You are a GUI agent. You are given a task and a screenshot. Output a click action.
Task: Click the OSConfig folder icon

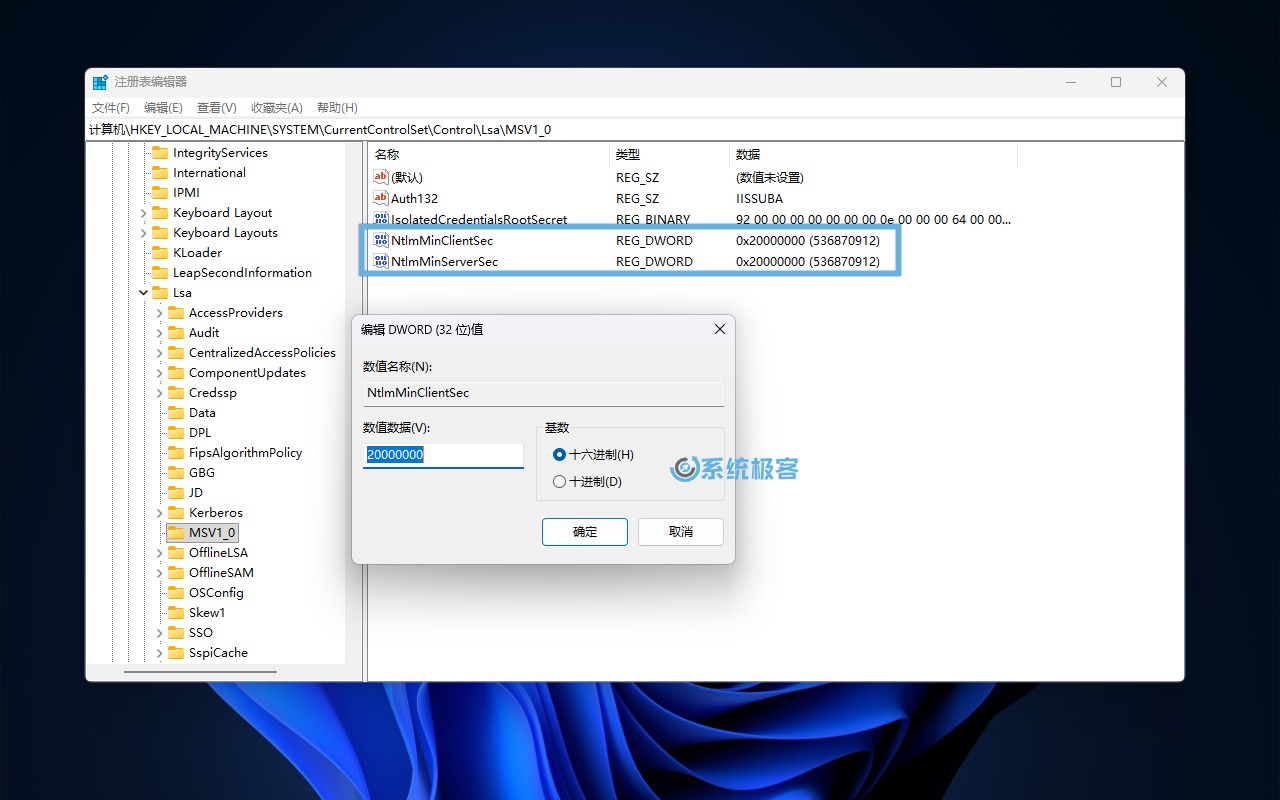click(175, 593)
